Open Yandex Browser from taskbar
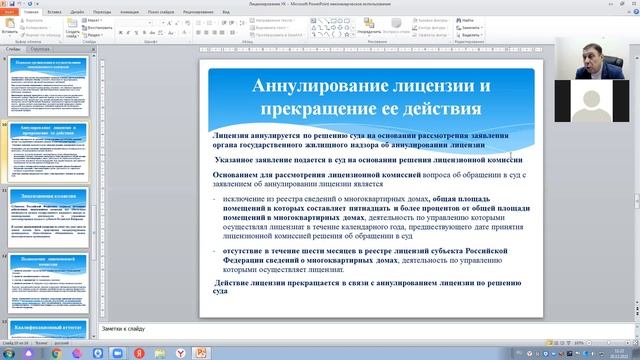640x360 pixels. (x=180, y=353)
